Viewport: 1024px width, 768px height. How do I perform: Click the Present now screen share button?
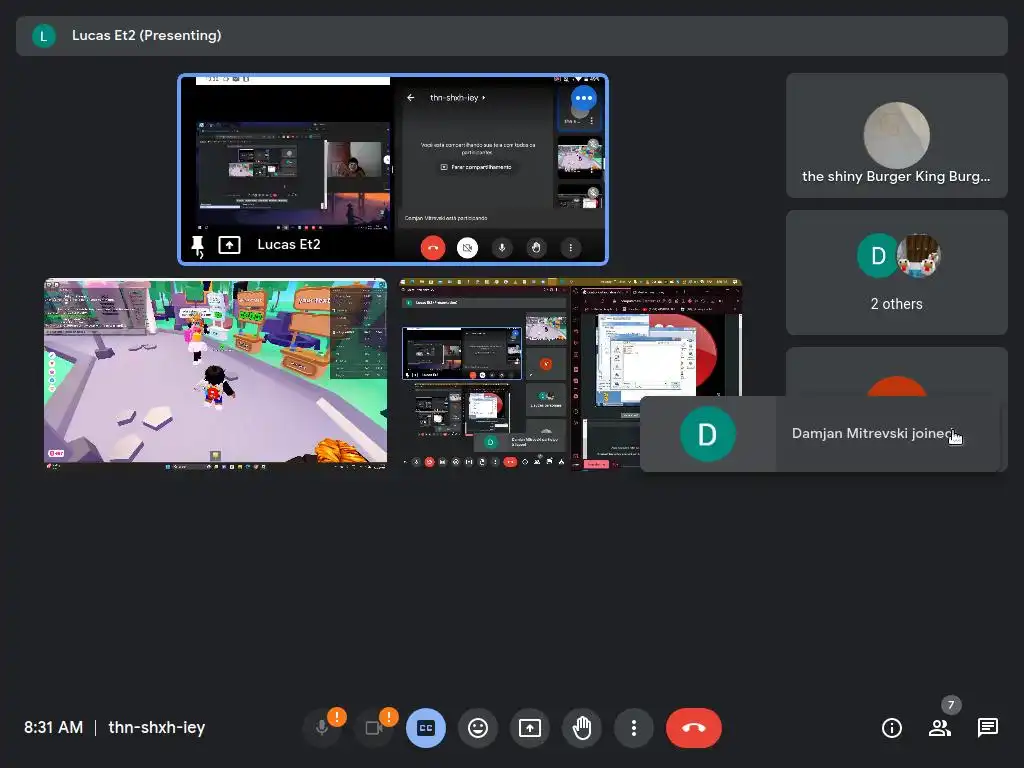click(530, 728)
